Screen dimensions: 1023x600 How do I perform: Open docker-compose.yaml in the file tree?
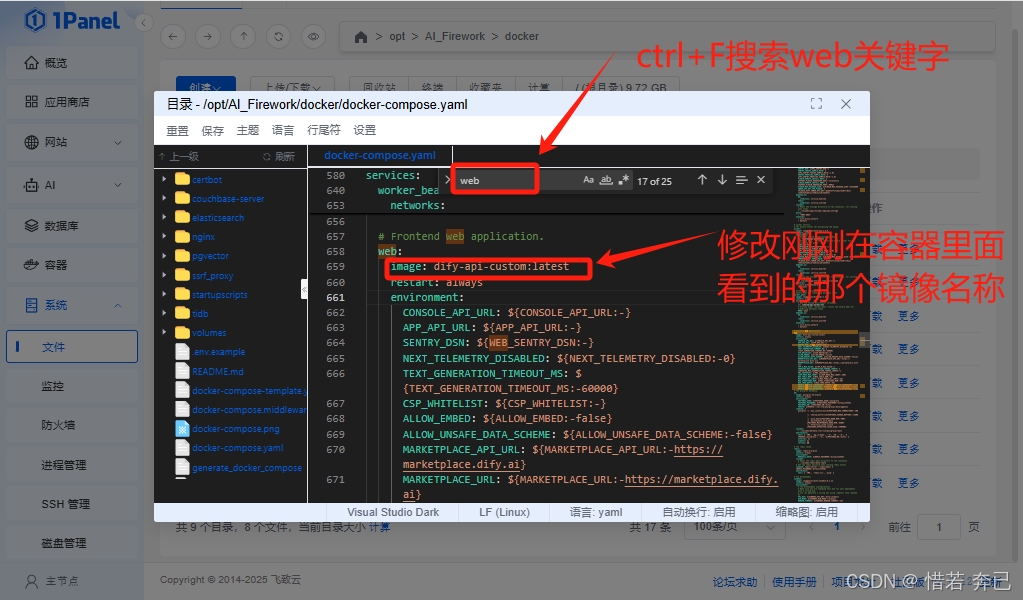coord(237,448)
